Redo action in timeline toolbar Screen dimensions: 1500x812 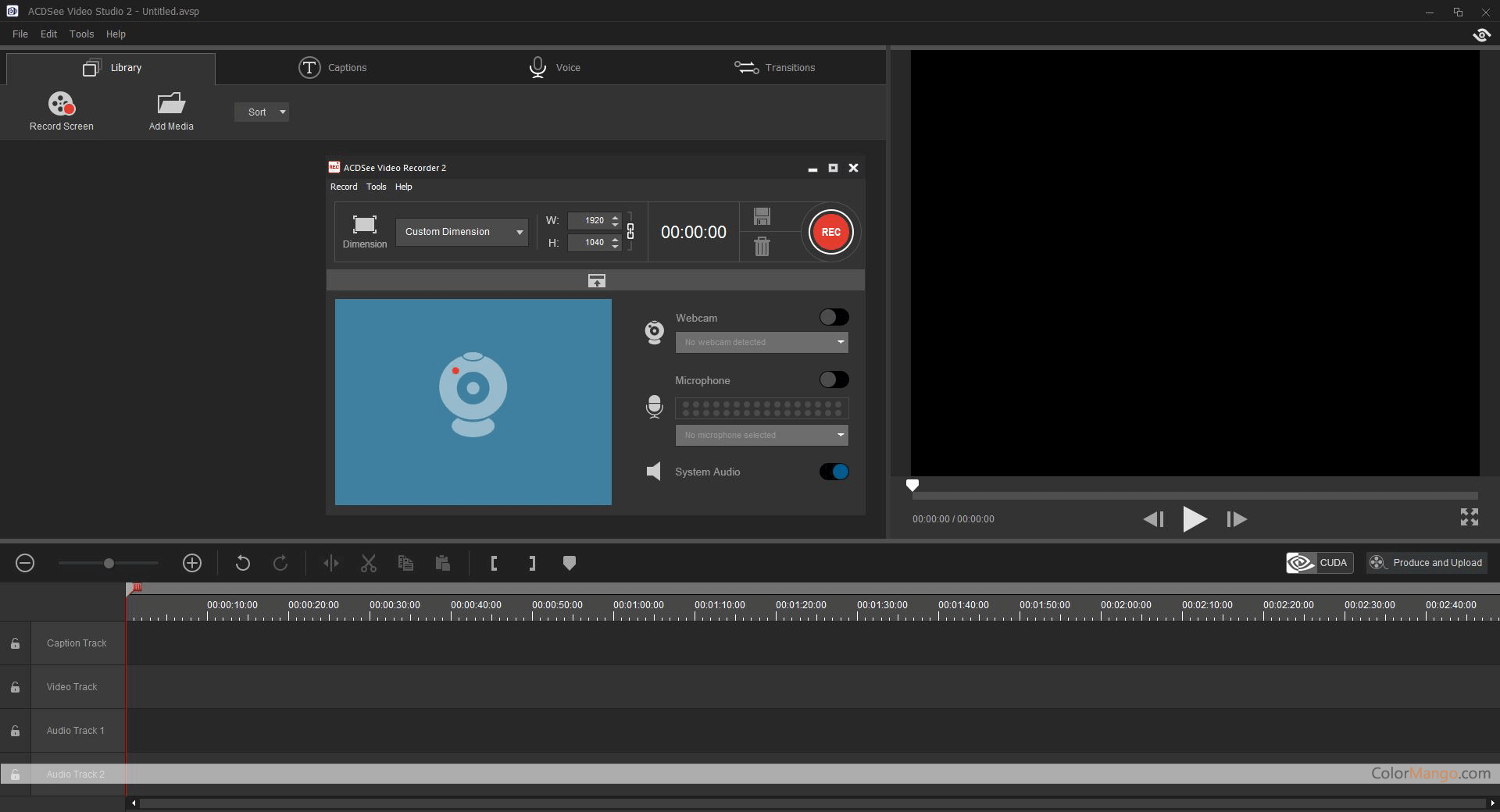click(x=280, y=563)
